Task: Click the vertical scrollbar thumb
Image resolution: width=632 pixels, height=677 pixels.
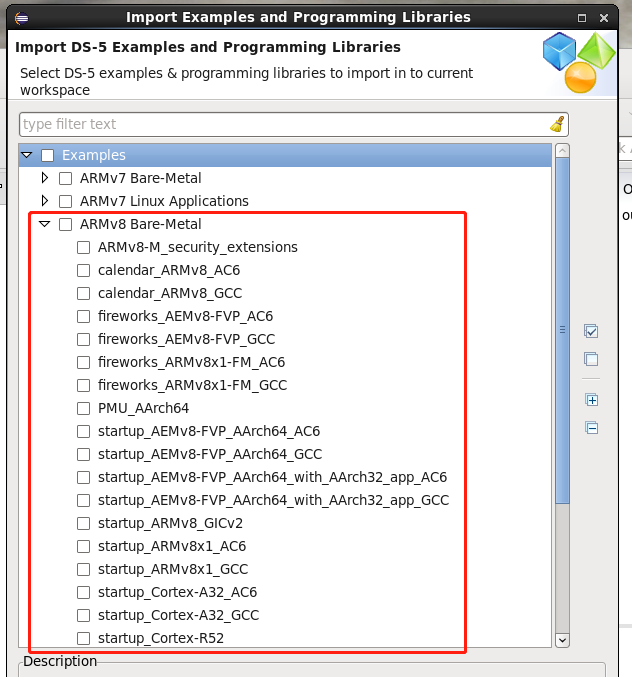Action: coord(562,330)
